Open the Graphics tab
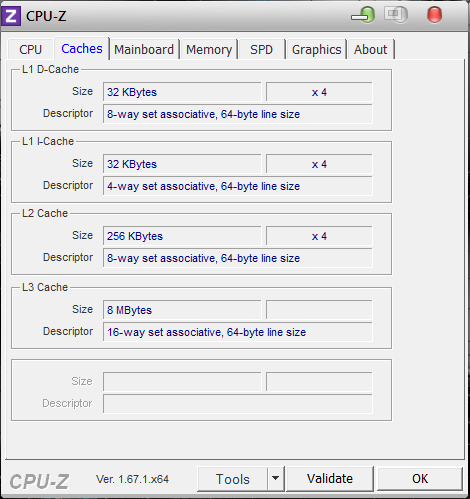 click(316, 49)
